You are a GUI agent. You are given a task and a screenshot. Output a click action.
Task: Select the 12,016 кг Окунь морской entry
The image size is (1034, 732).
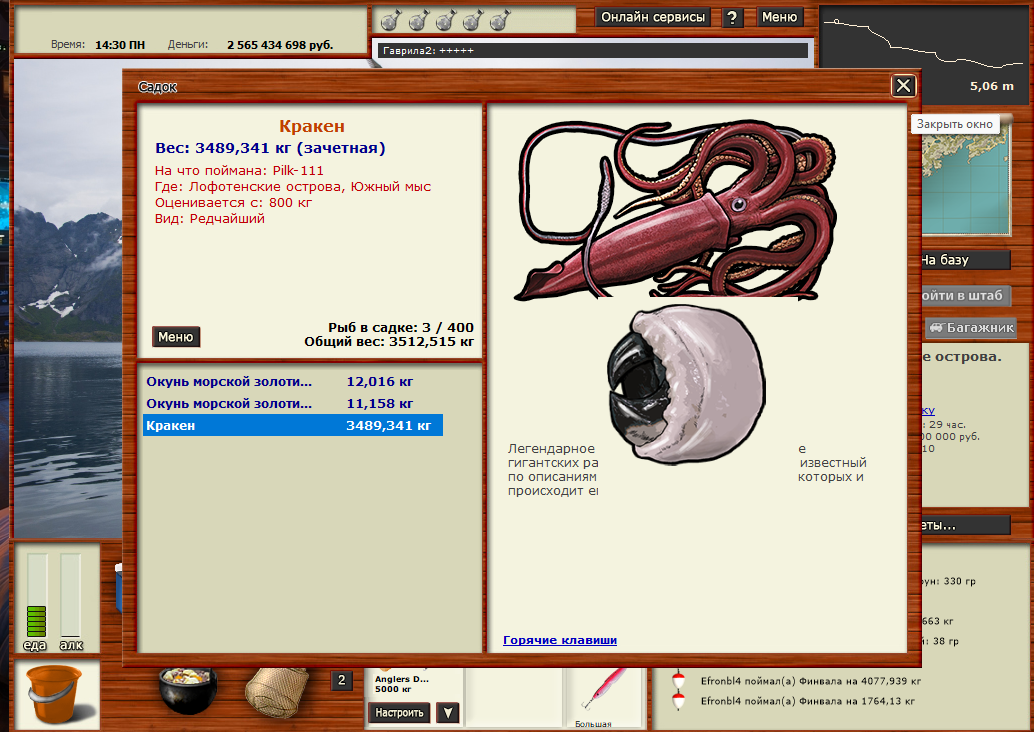pyautogui.click(x=293, y=381)
